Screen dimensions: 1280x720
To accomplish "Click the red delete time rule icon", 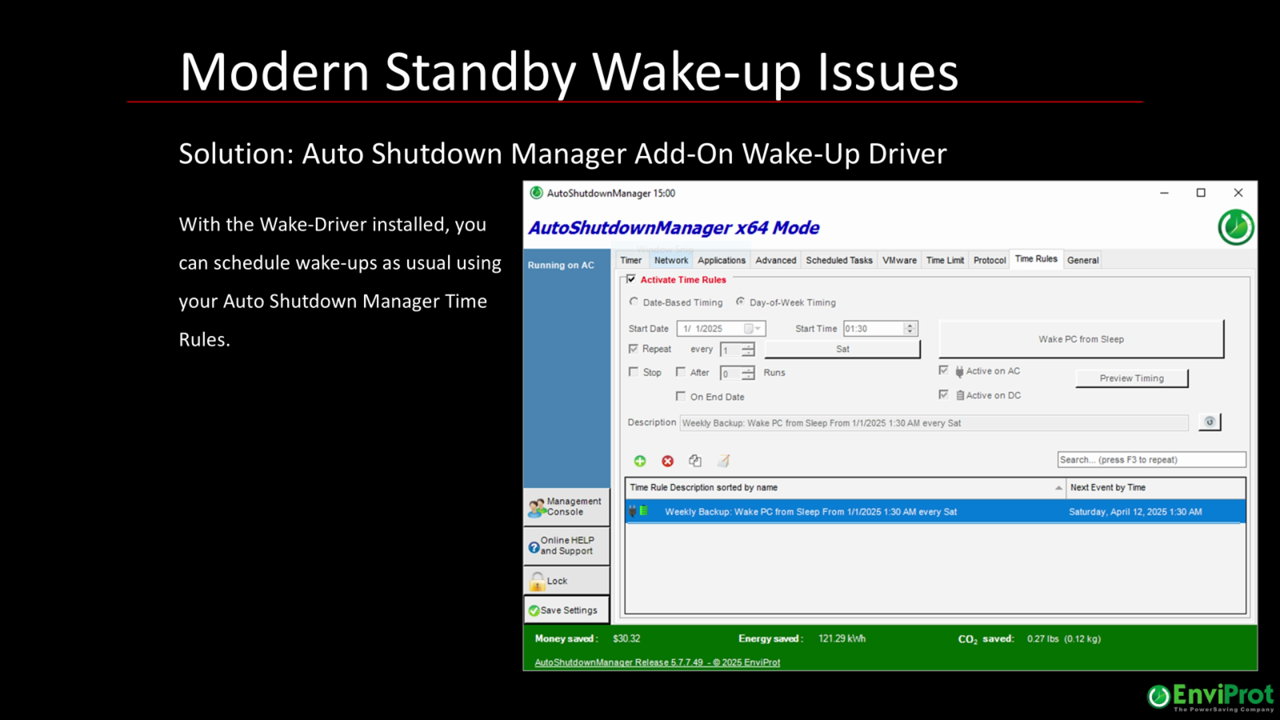I will point(668,461).
